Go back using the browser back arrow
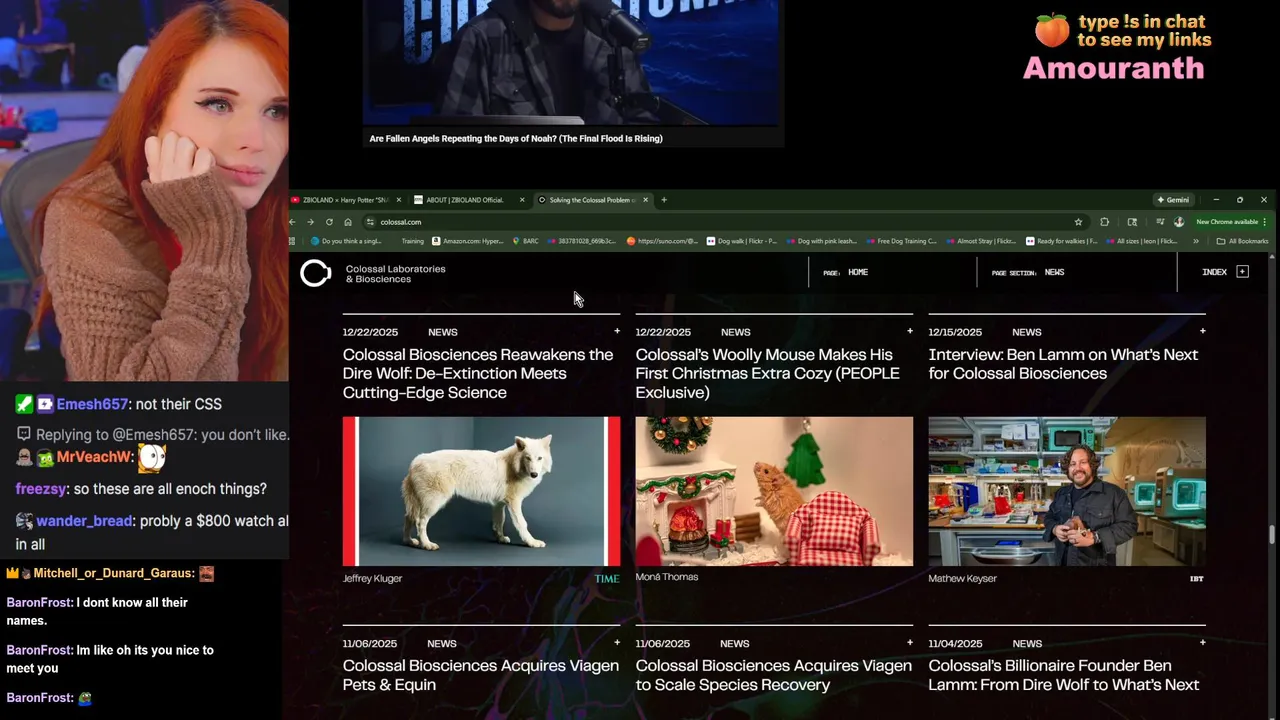Screen dimensions: 1280x720 point(293,222)
